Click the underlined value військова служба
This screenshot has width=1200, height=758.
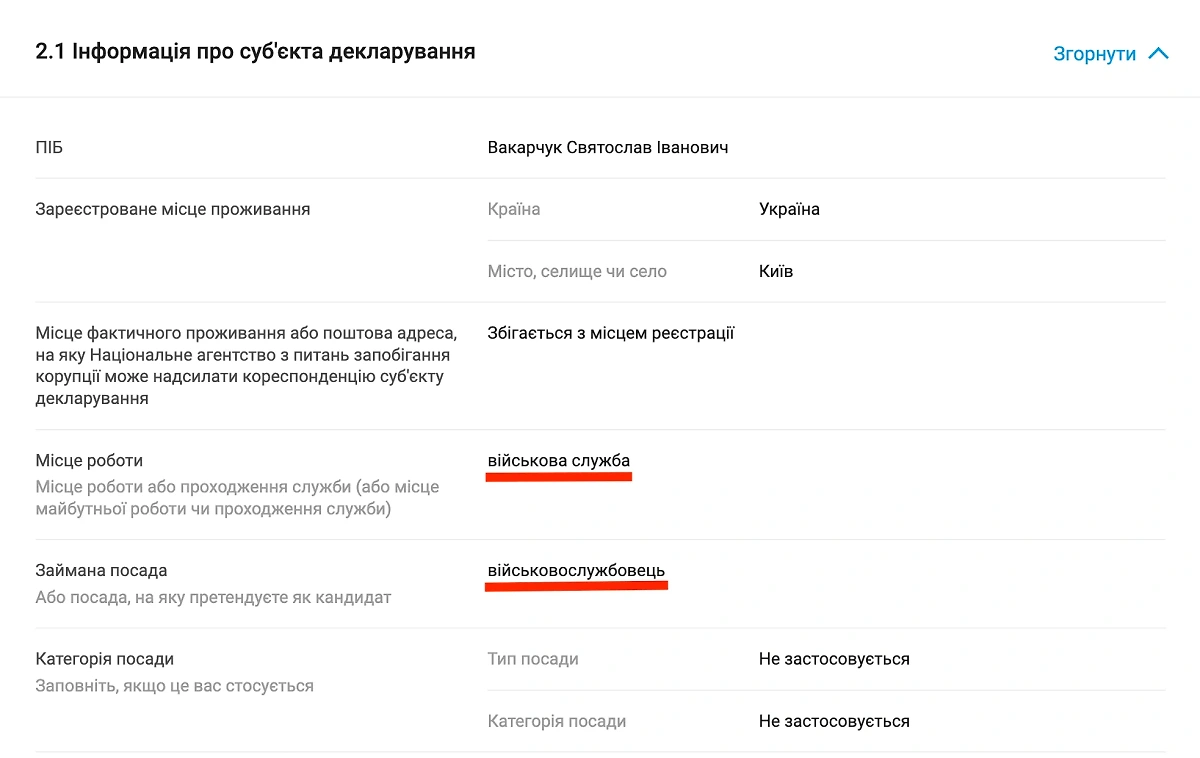click(x=558, y=462)
